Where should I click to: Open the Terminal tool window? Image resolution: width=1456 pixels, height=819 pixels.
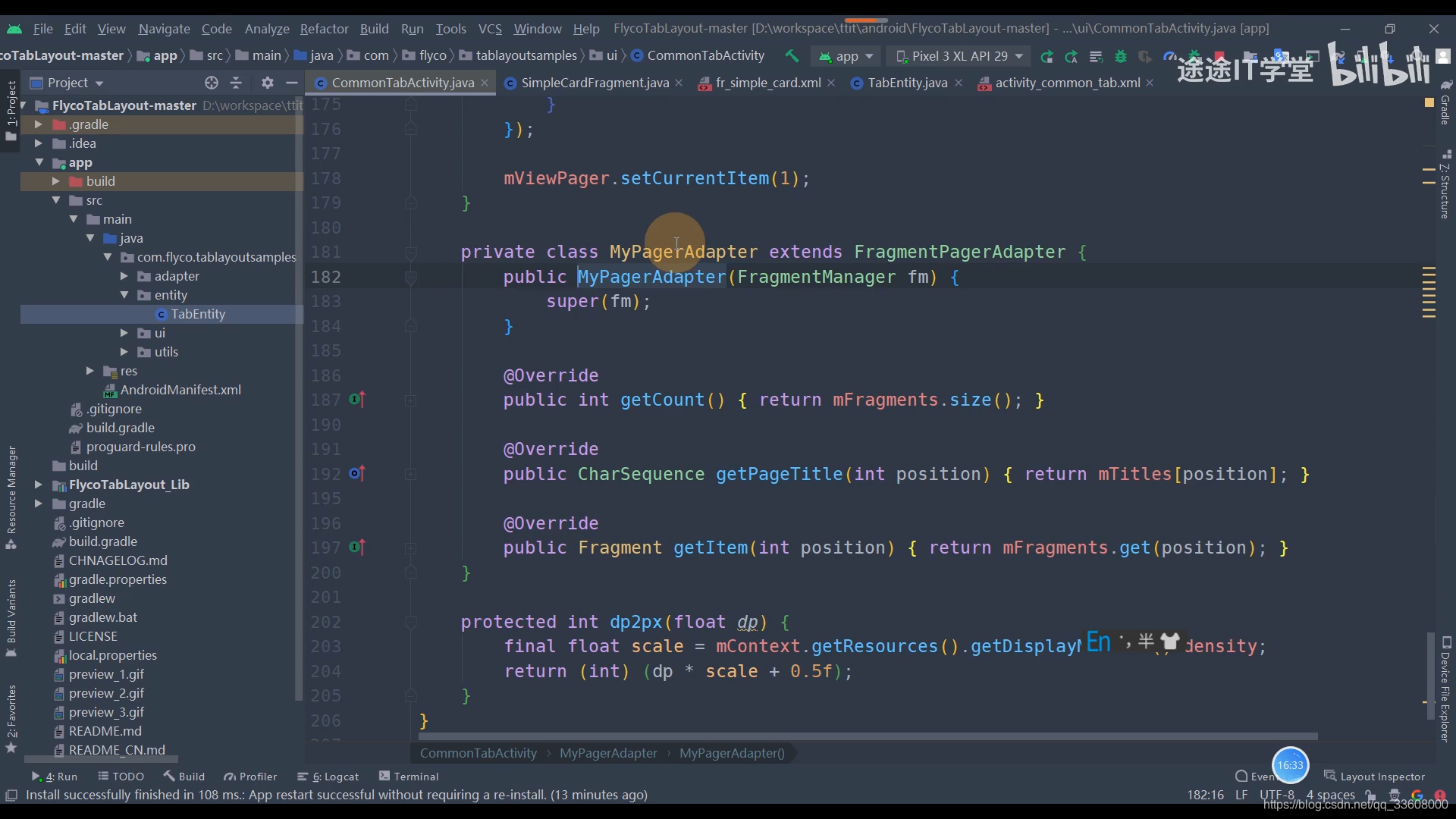click(x=409, y=777)
